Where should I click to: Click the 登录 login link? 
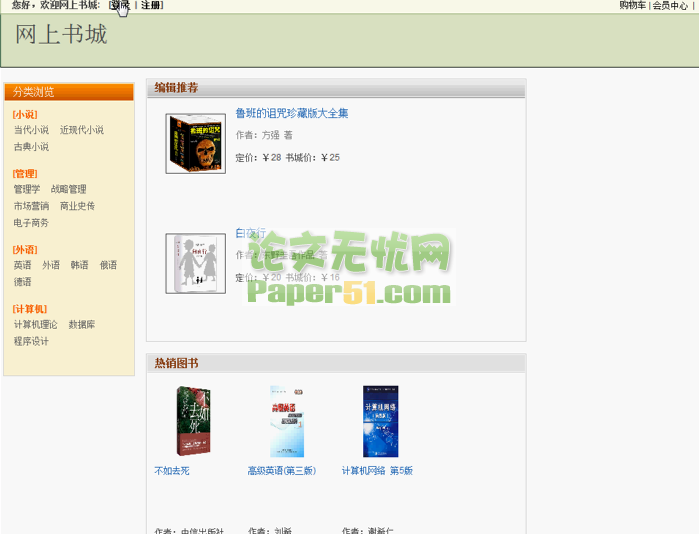pos(120,5)
